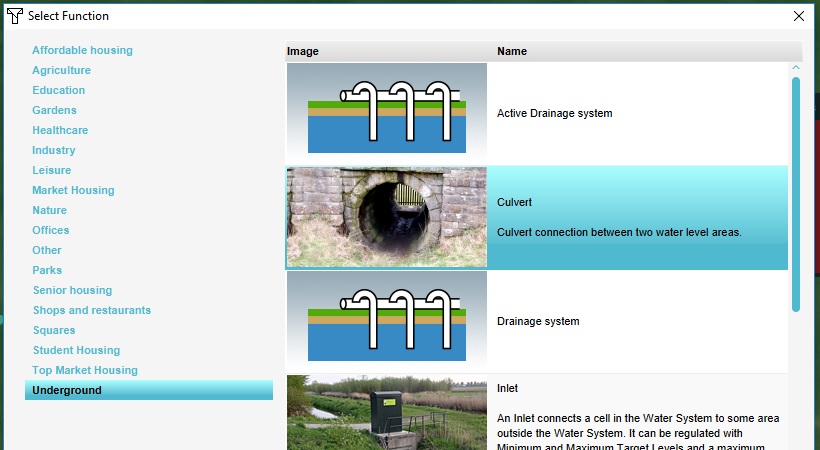This screenshot has width=820, height=450.
Task: Sort by the Name column header
Action: 512,51
